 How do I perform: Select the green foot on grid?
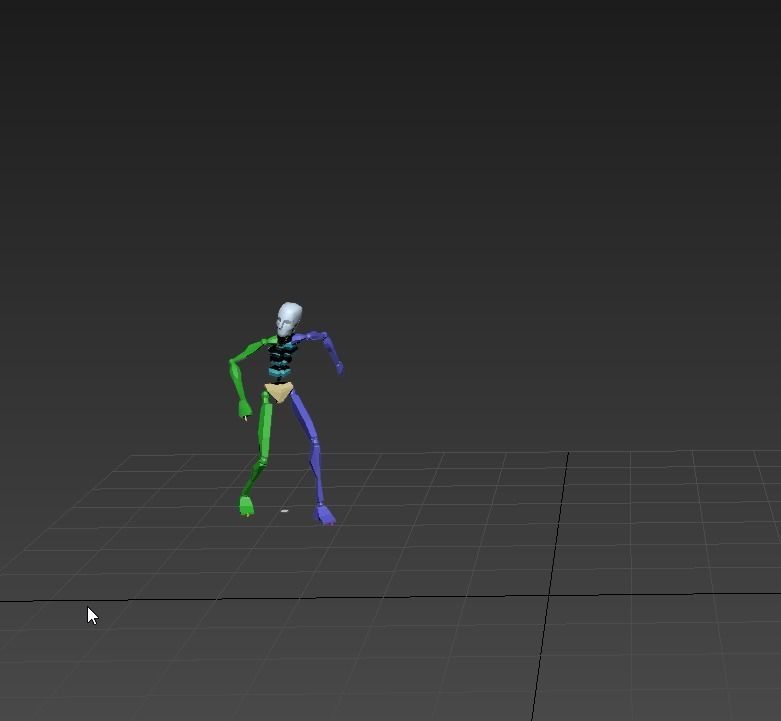(x=246, y=506)
